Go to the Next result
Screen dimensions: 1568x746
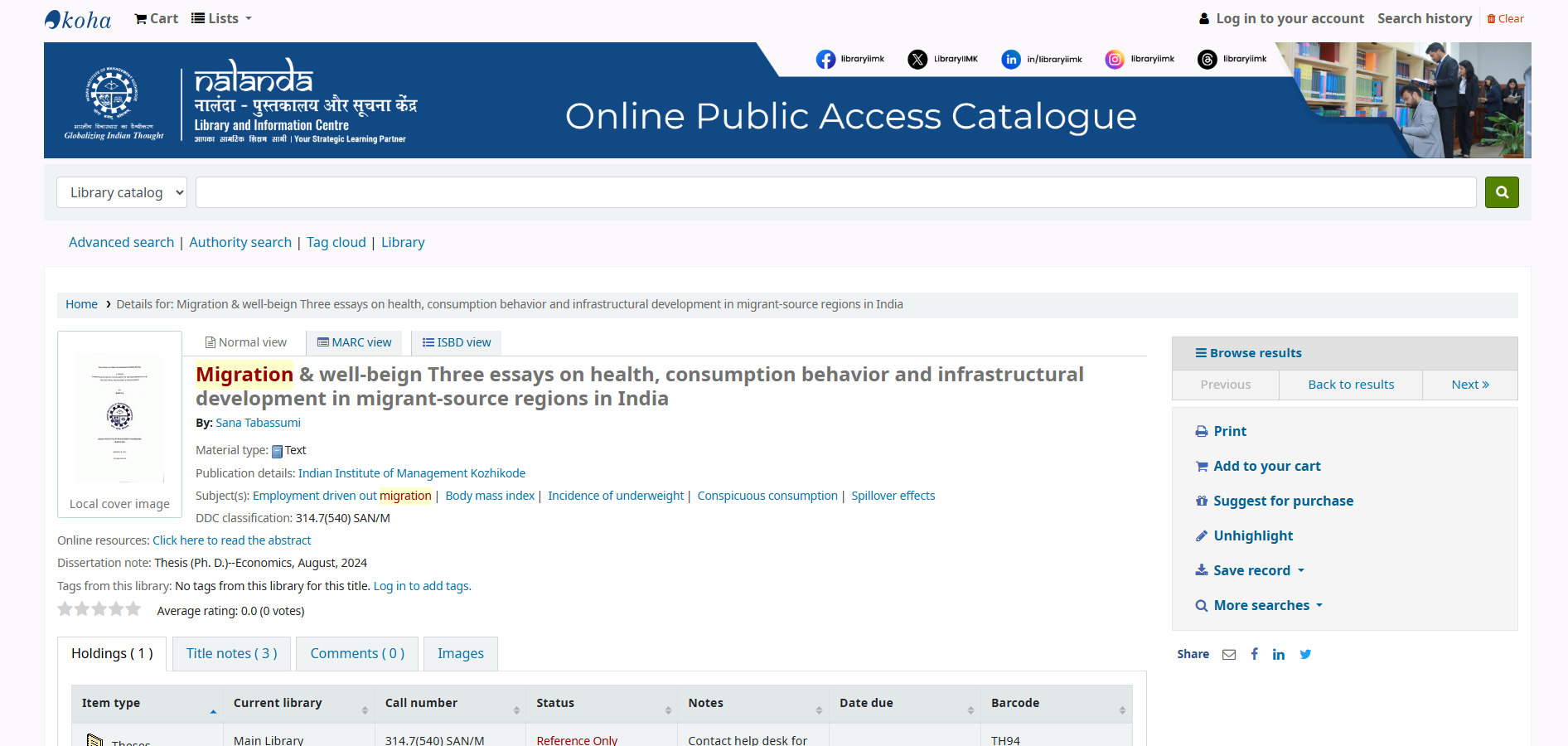click(x=1469, y=385)
